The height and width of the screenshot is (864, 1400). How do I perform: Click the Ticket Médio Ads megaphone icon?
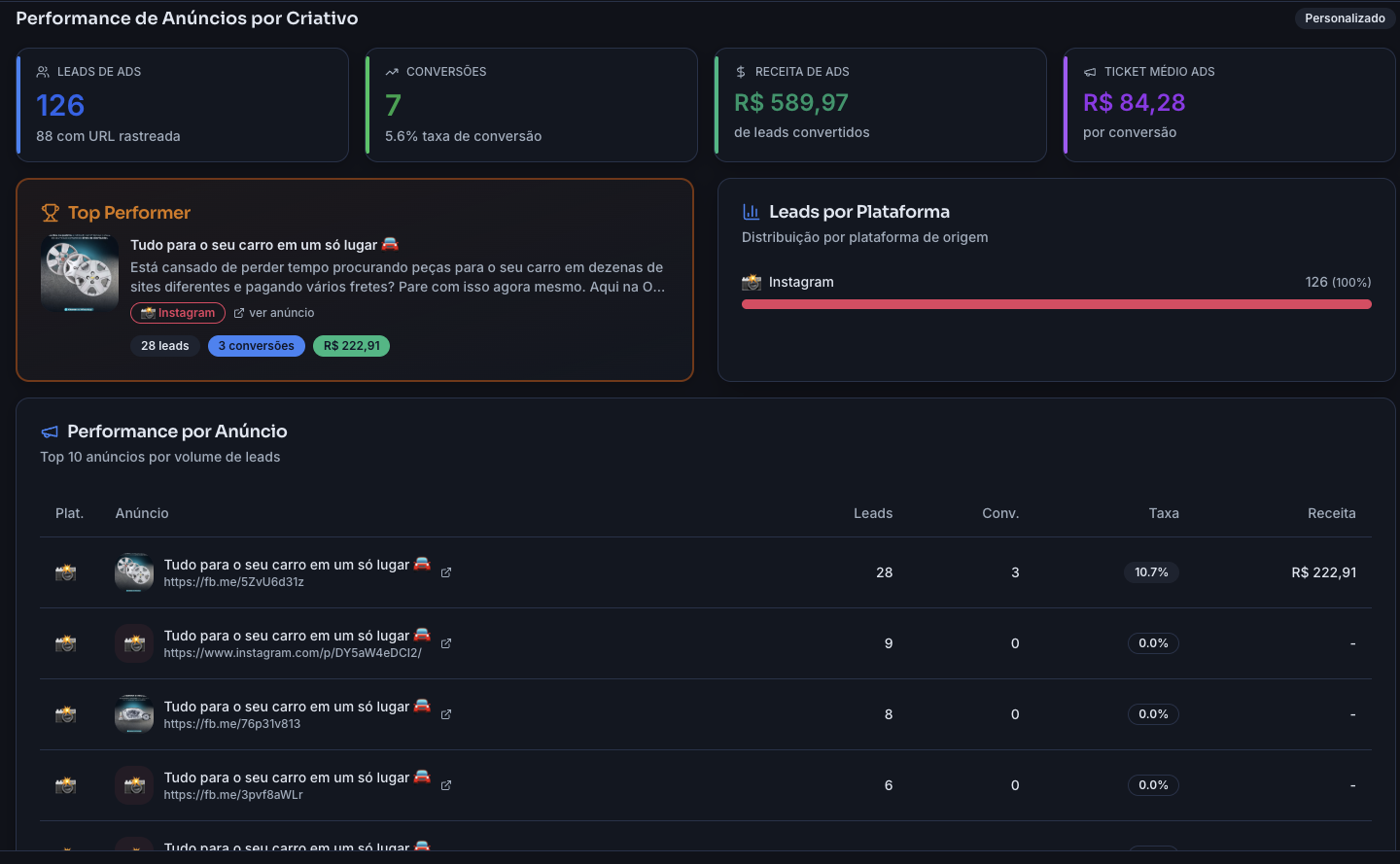point(1090,72)
